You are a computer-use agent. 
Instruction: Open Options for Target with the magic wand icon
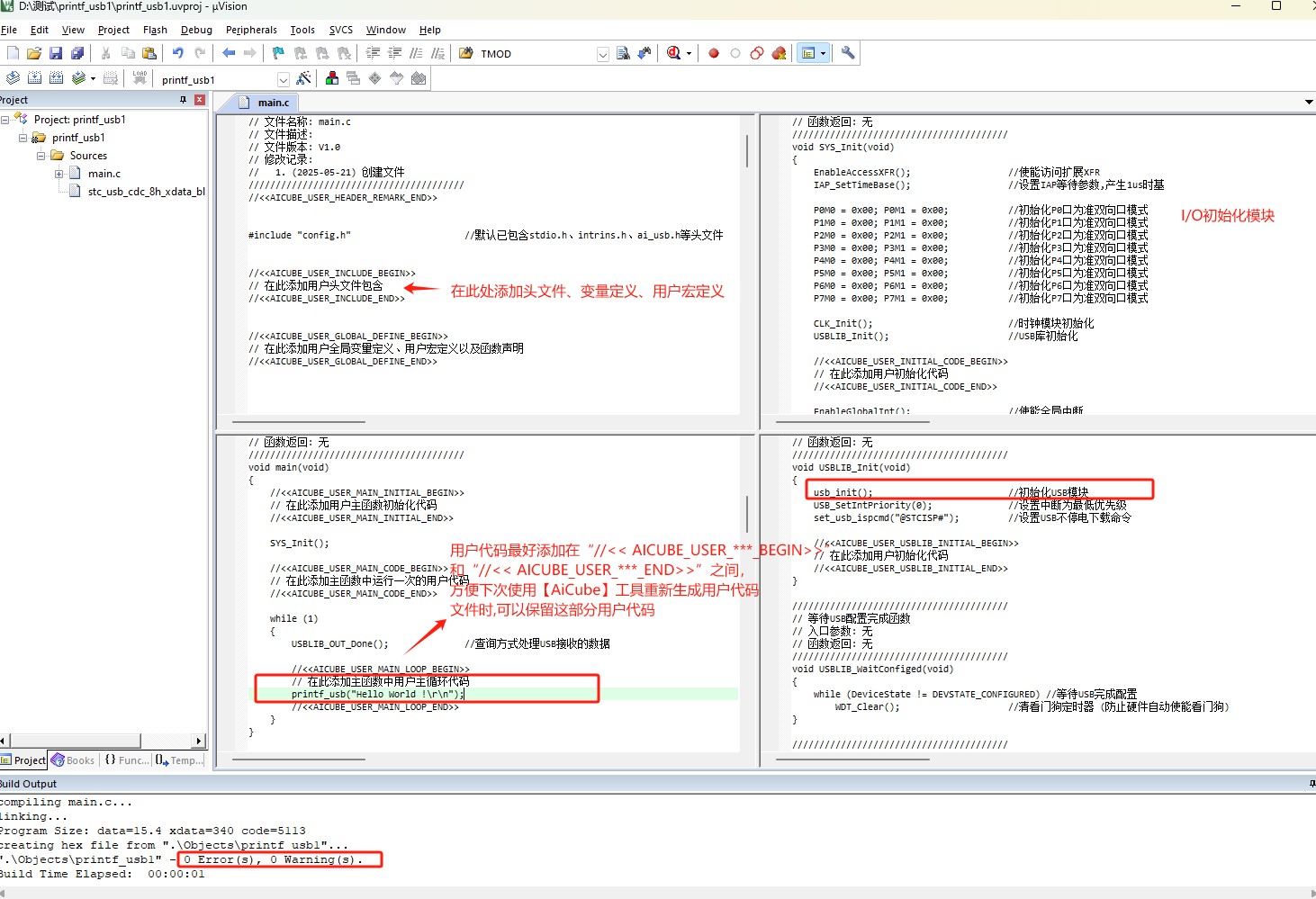[x=303, y=78]
